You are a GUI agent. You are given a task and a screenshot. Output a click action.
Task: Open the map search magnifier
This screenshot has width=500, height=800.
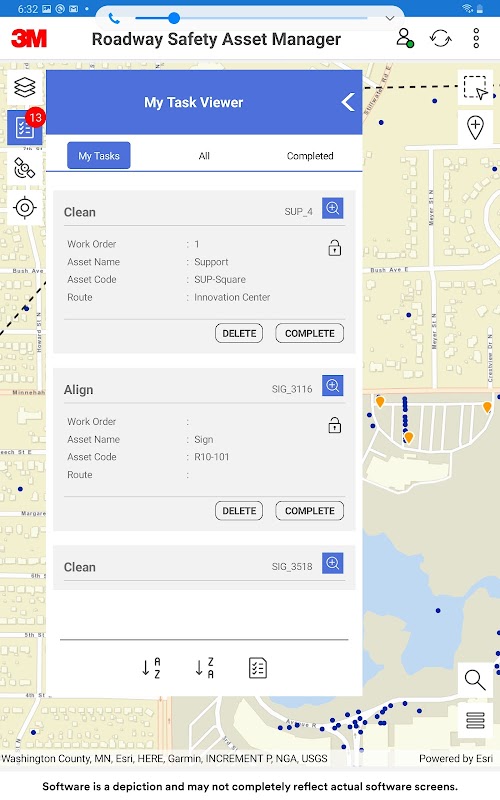[475, 680]
